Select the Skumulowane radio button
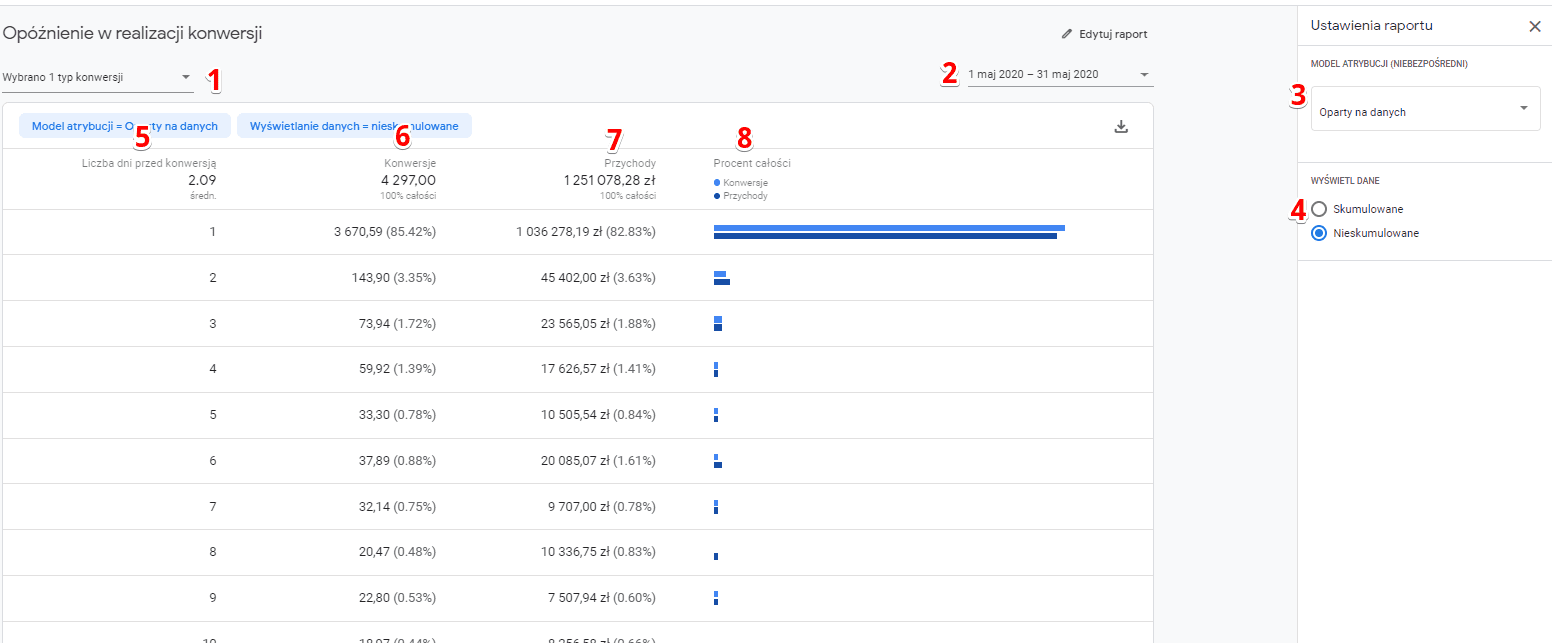Screen dimensions: 1552x643 coord(1319,209)
